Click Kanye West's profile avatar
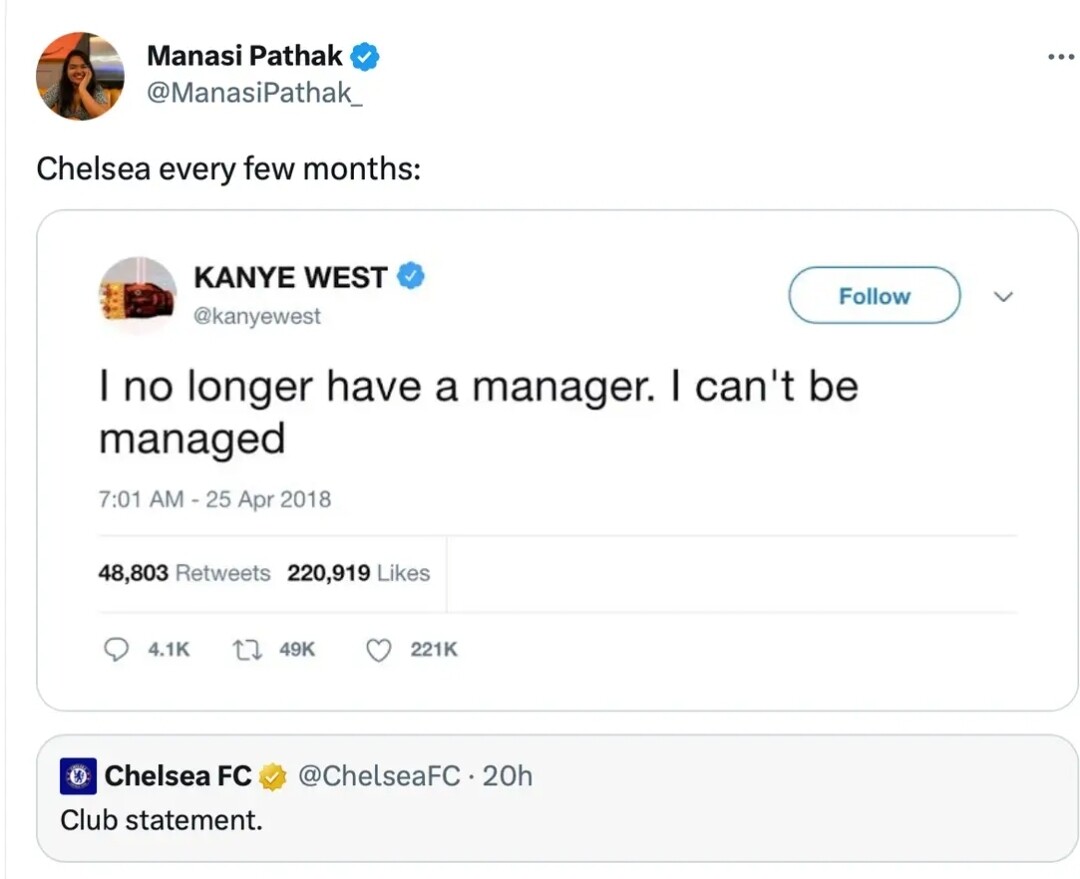 point(138,295)
